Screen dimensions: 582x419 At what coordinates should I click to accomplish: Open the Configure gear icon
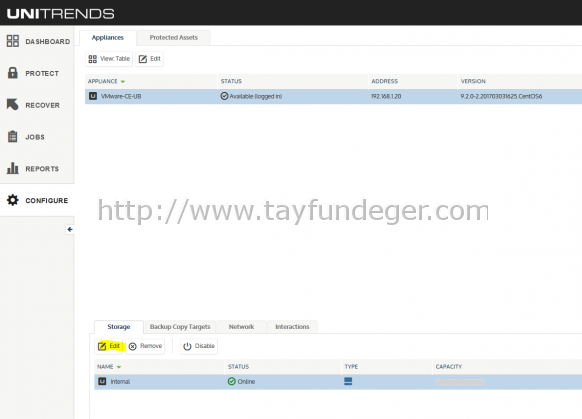pyautogui.click(x=13, y=200)
